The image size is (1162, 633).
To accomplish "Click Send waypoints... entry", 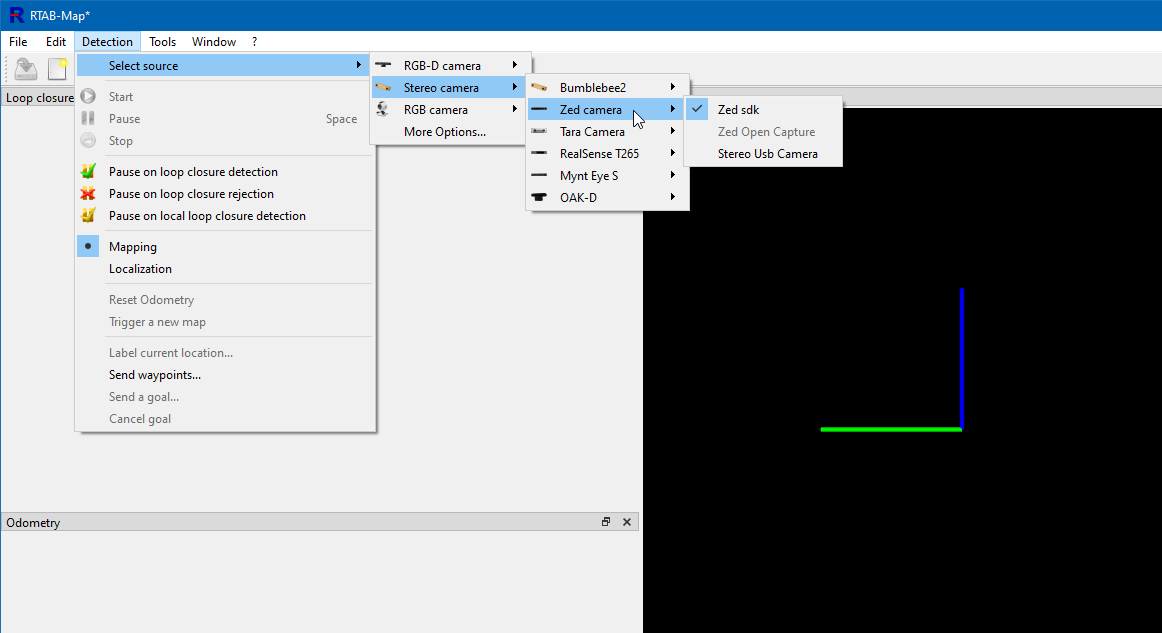I will [155, 375].
